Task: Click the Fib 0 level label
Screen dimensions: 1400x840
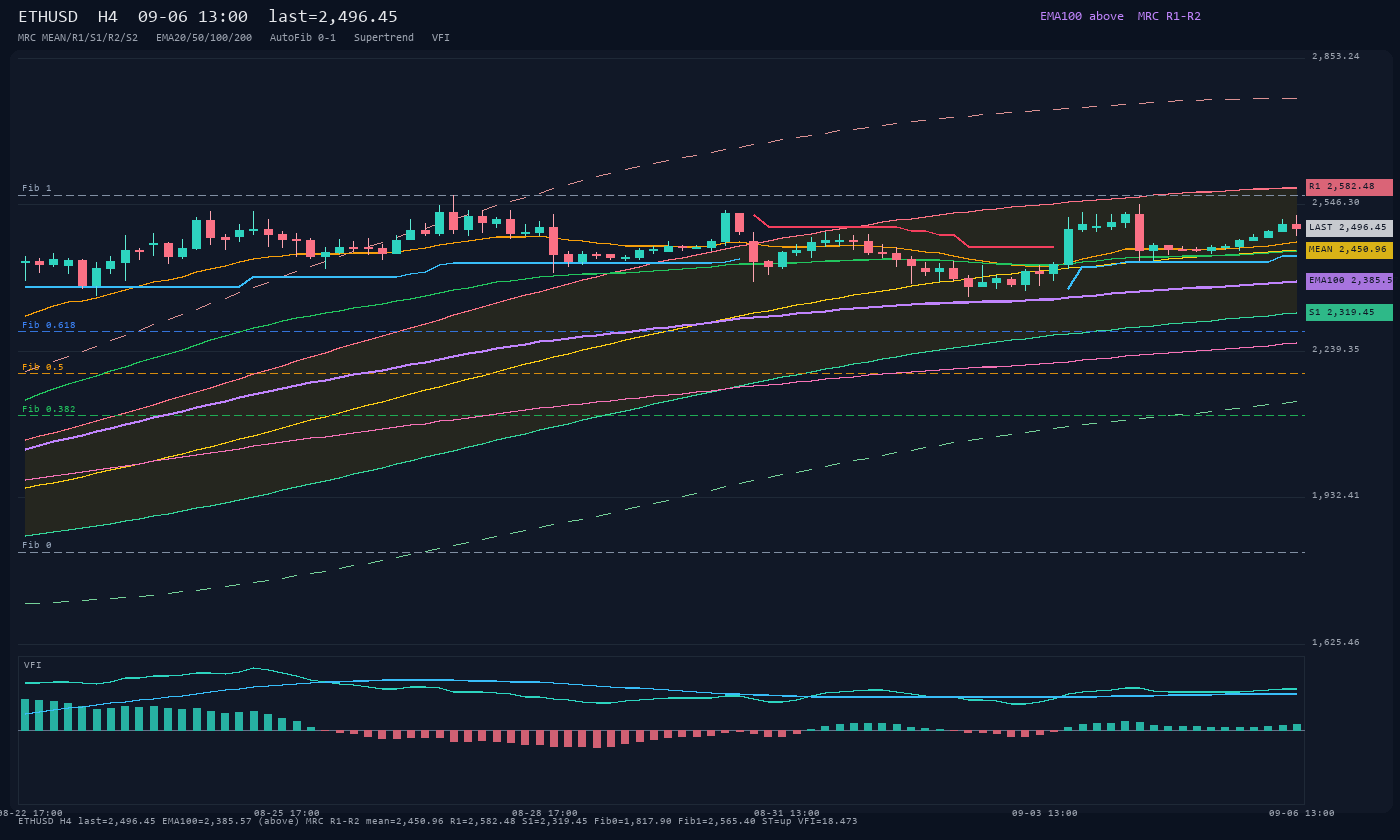Action: [37, 545]
